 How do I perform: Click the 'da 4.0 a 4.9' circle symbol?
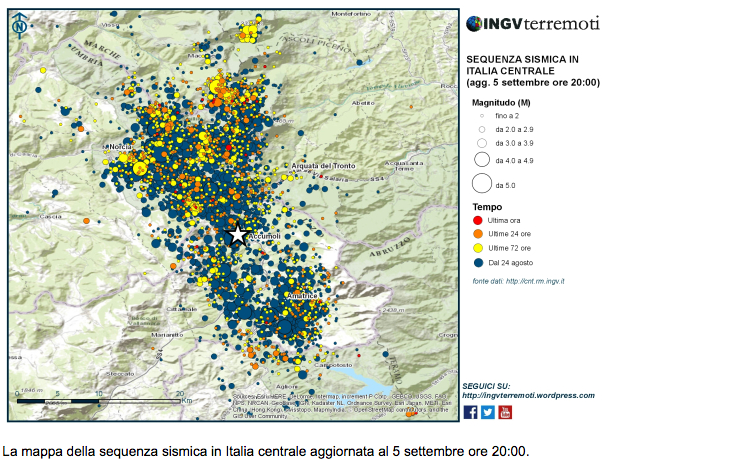click(x=481, y=159)
